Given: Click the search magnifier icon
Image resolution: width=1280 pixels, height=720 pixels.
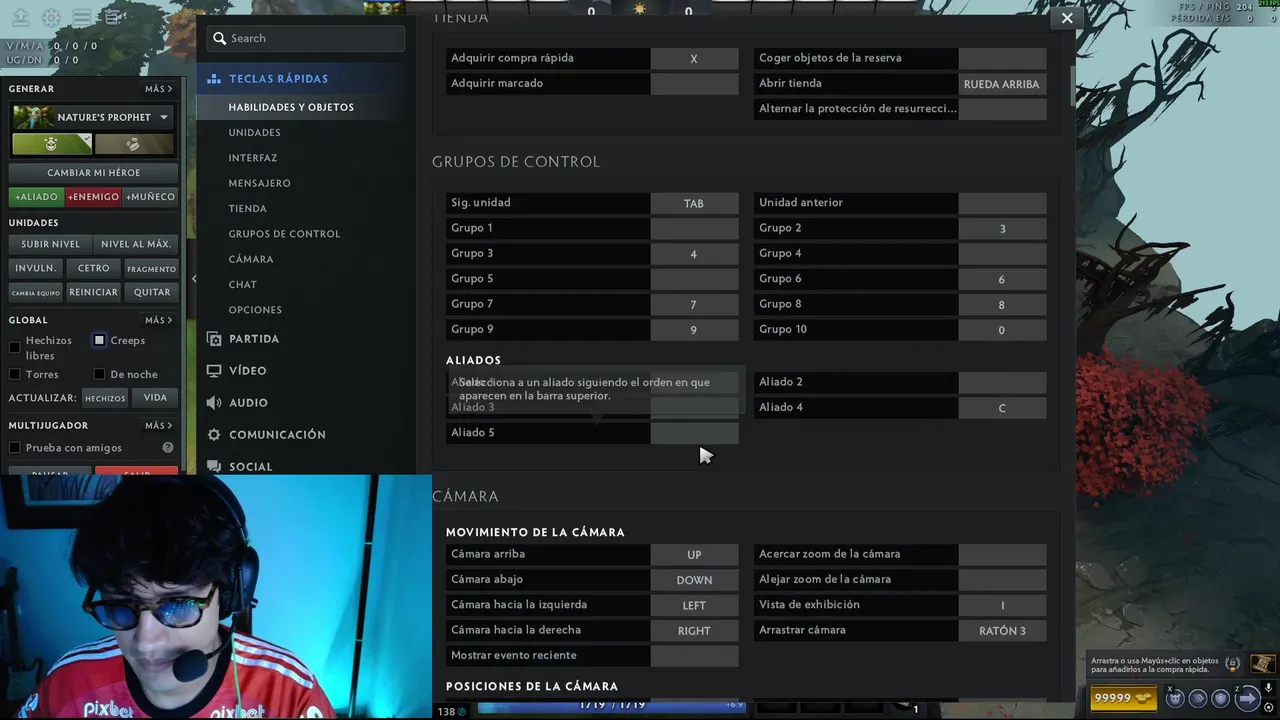Looking at the screenshot, I should 220,38.
